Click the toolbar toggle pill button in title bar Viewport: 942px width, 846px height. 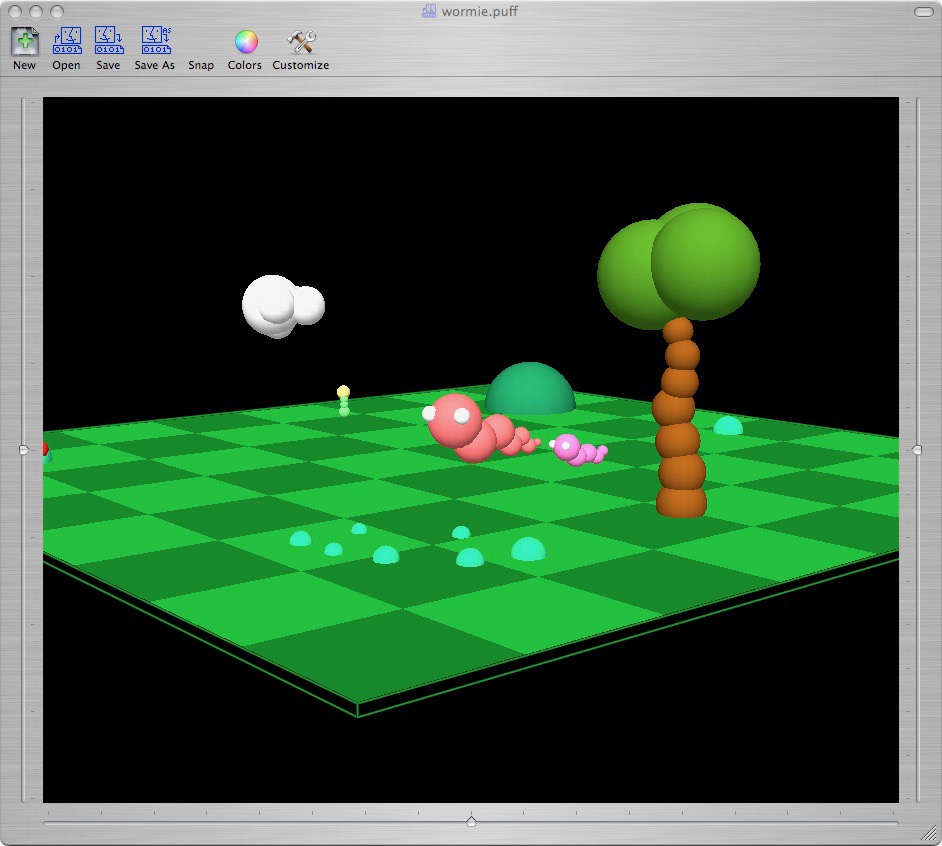923,12
